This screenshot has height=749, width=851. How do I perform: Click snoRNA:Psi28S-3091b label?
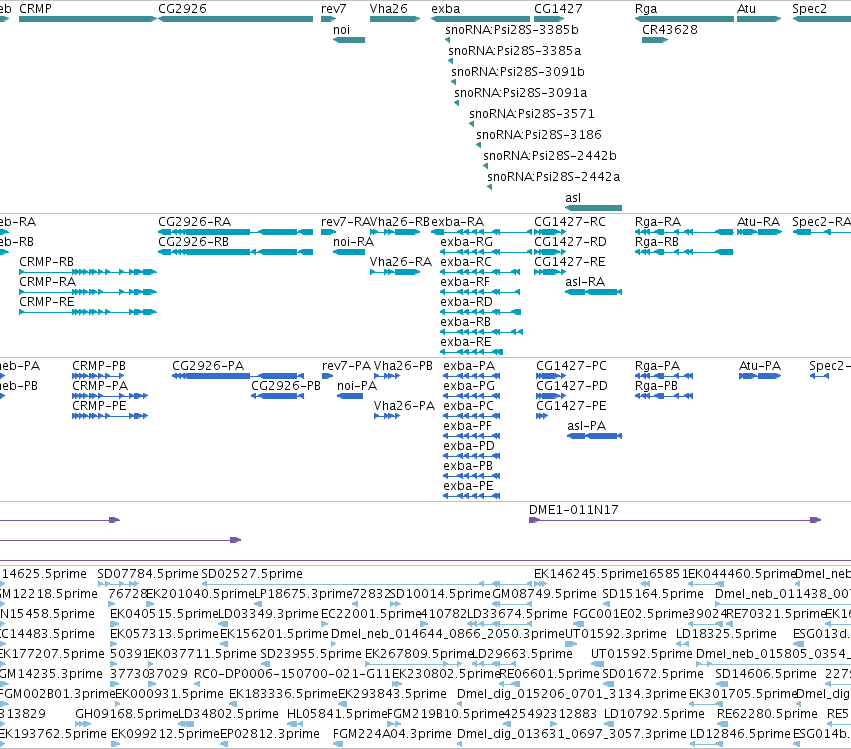point(518,72)
